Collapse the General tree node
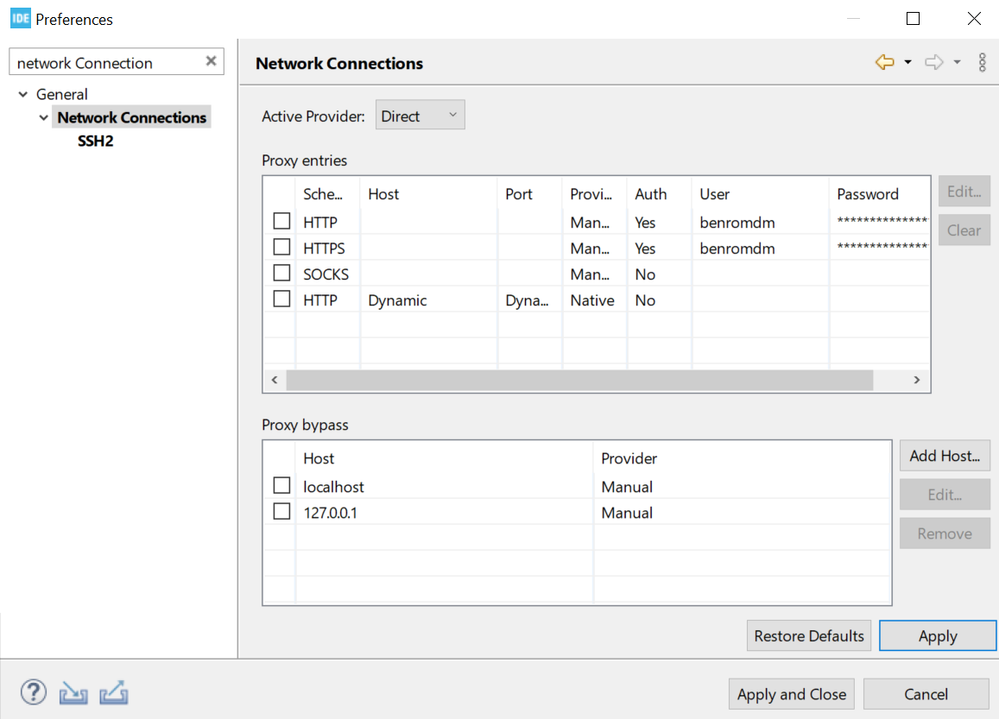The image size is (999, 719). tap(23, 94)
